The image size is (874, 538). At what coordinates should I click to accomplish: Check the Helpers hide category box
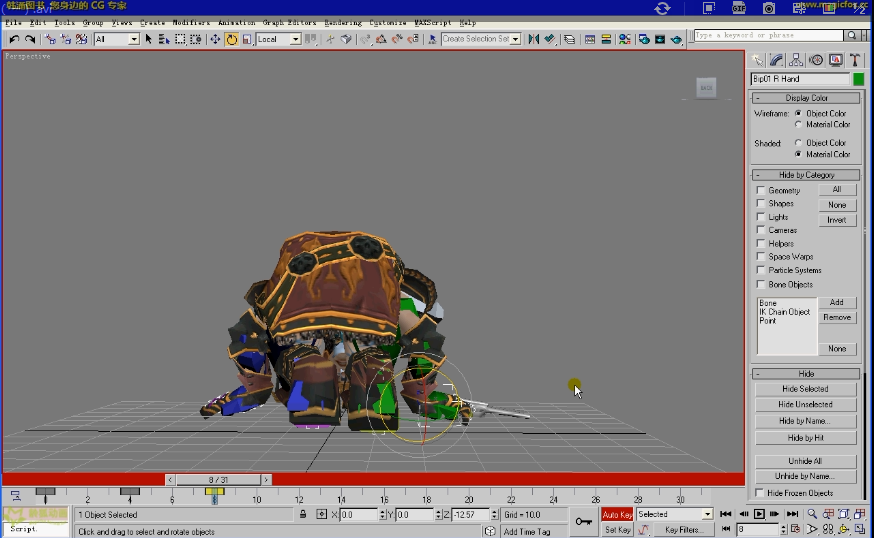(760, 243)
